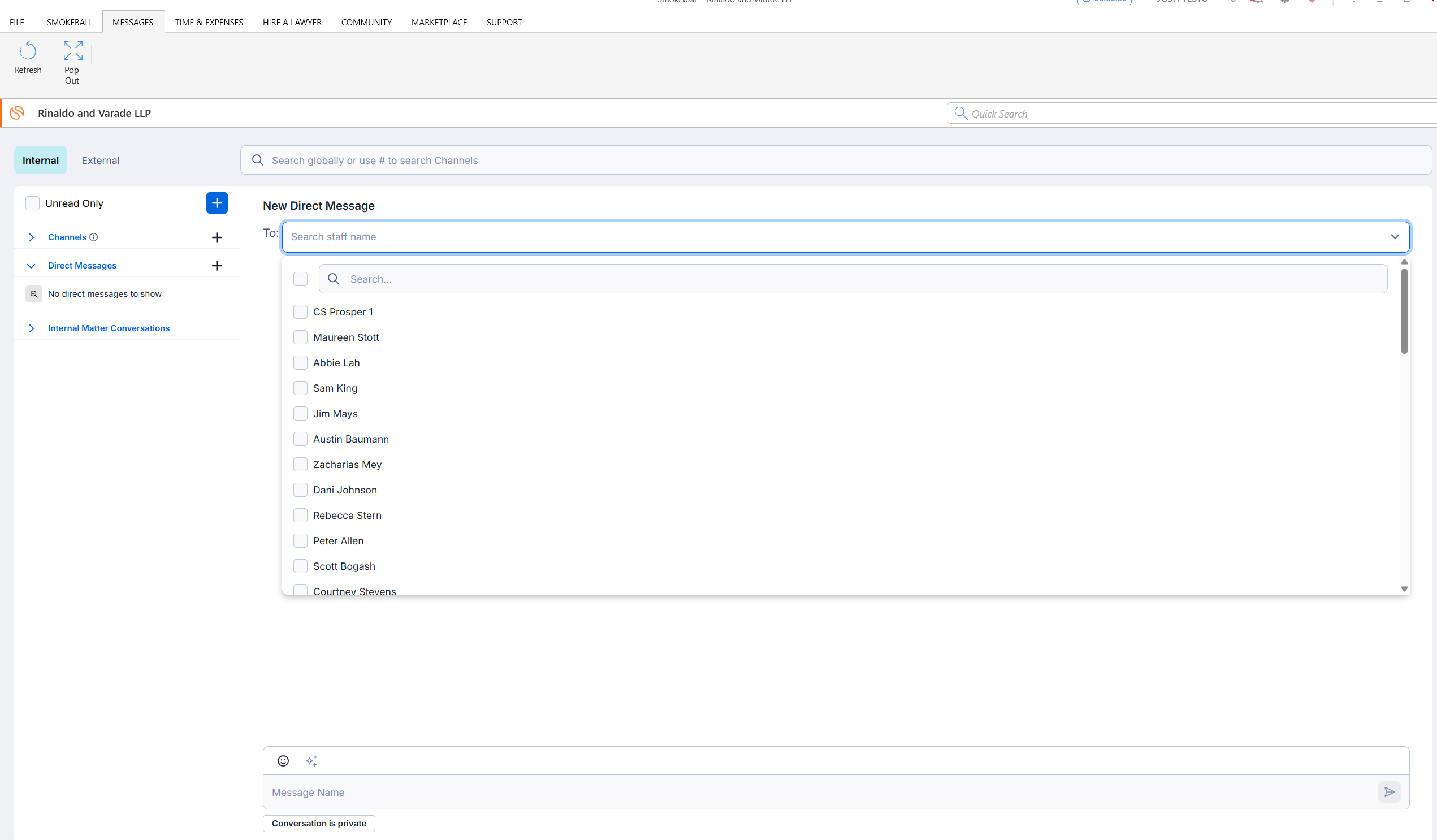1437x840 pixels.
Task: Expand the Channels section chevron
Action: [31, 237]
